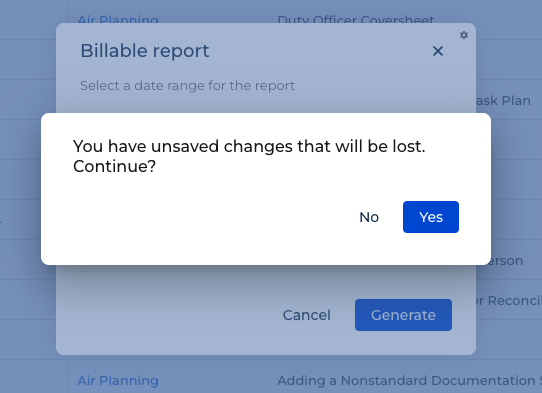This screenshot has width=542, height=393.
Task: Generate the billable report
Action: coord(403,315)
